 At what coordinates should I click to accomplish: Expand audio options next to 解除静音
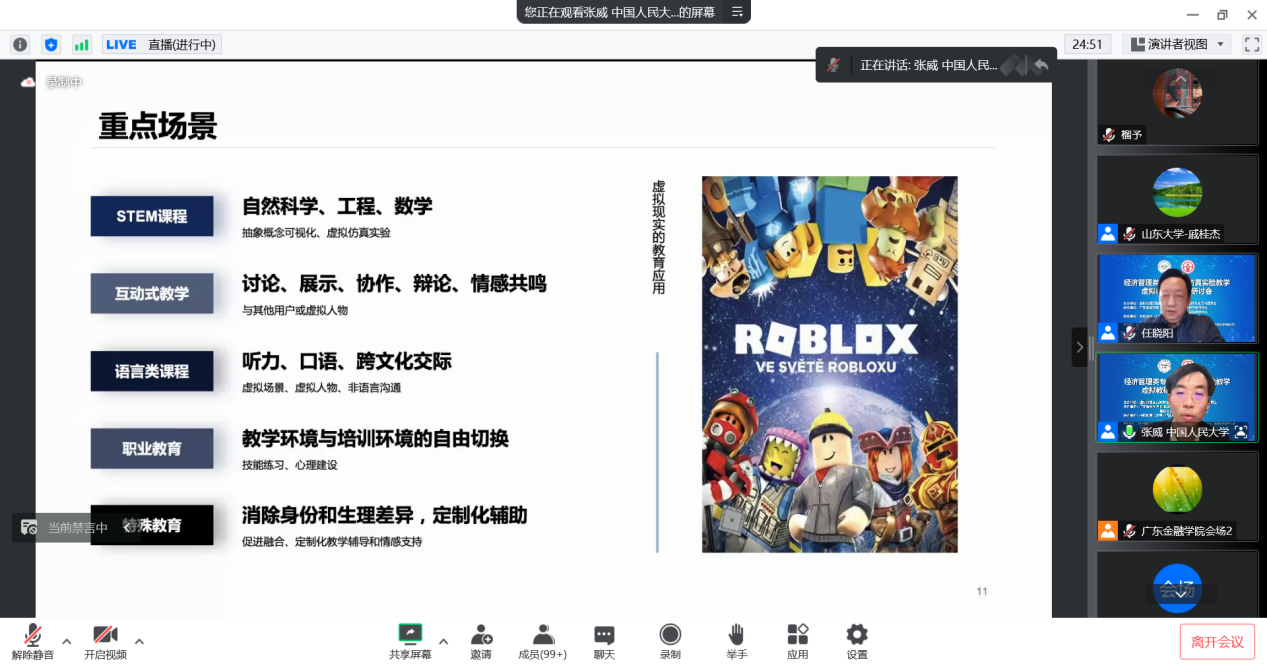click(67, 641)
